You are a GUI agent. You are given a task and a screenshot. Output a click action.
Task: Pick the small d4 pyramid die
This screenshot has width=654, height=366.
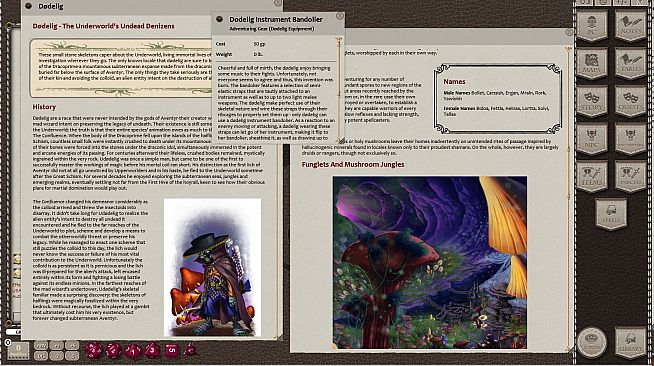pos(191,350)
